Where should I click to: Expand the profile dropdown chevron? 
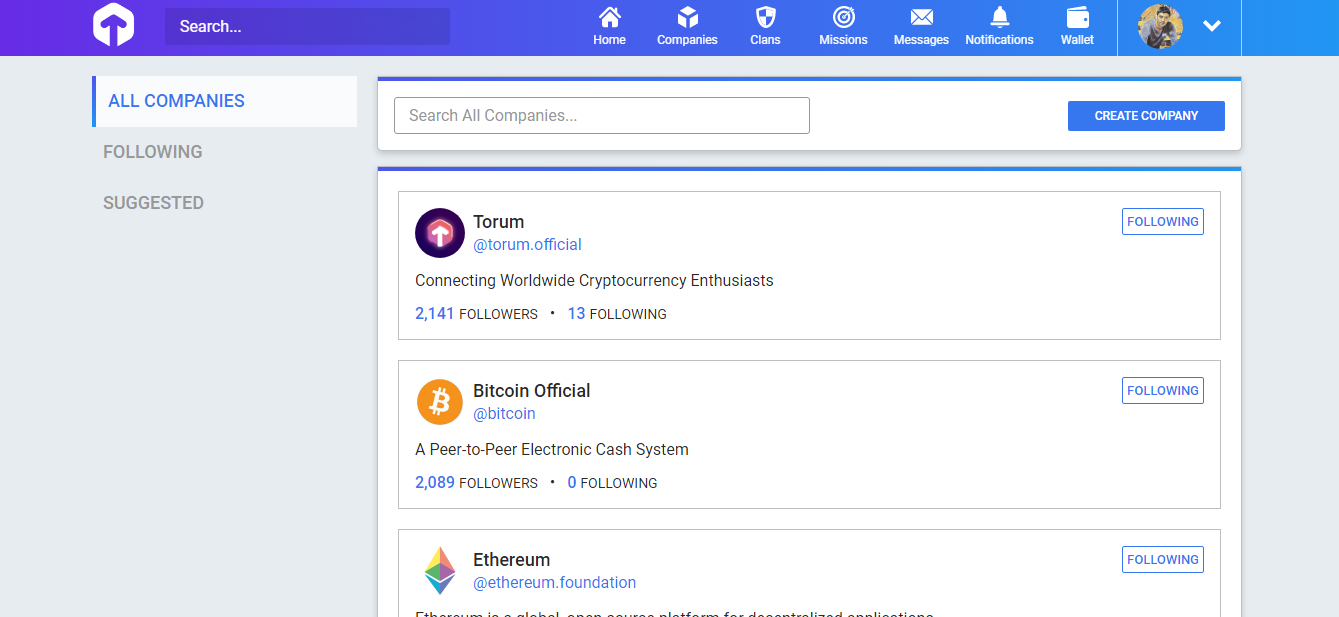1212,26
